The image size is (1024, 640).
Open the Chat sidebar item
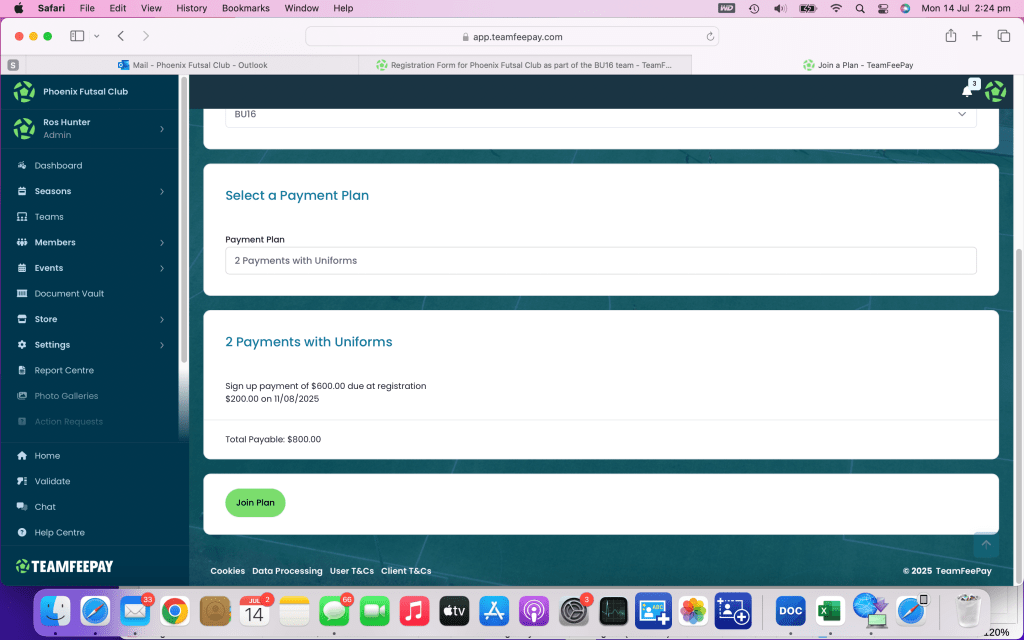[x=45, y=507]
